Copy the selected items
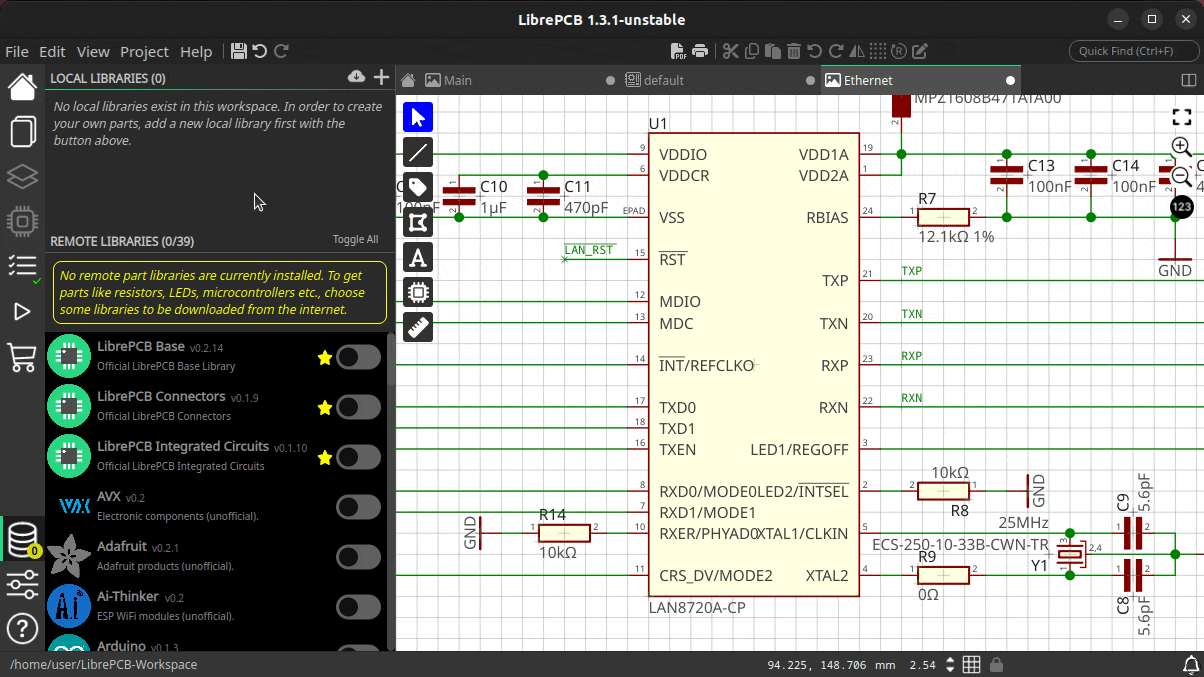 pos(751,51)
